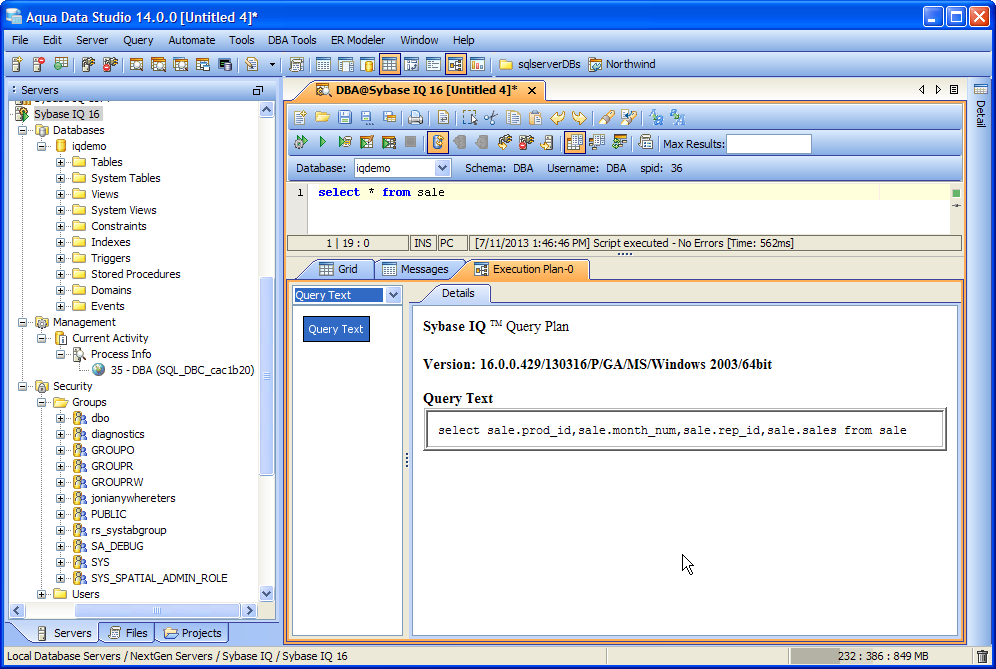Viewport: 996px width, 669px height.
Task: Click the reconnect plug icon in query toolbar
Action: click(x=504, y=142)
